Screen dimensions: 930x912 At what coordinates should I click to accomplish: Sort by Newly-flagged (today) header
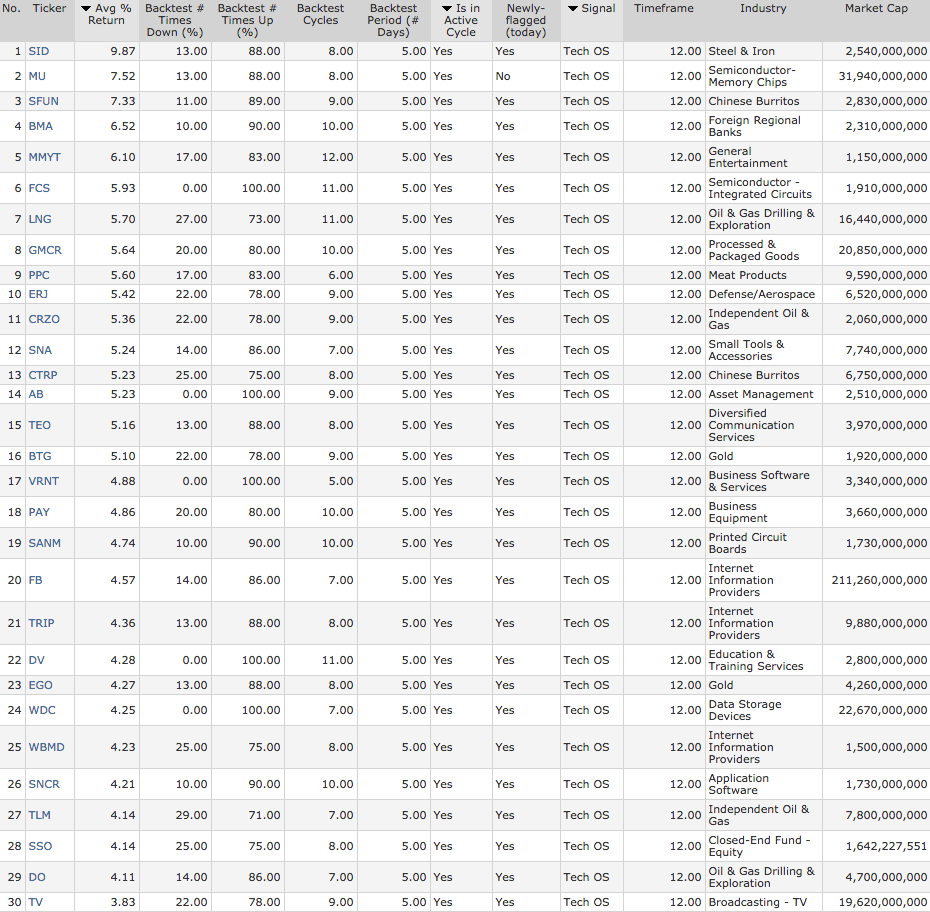(x=525, y=20)
